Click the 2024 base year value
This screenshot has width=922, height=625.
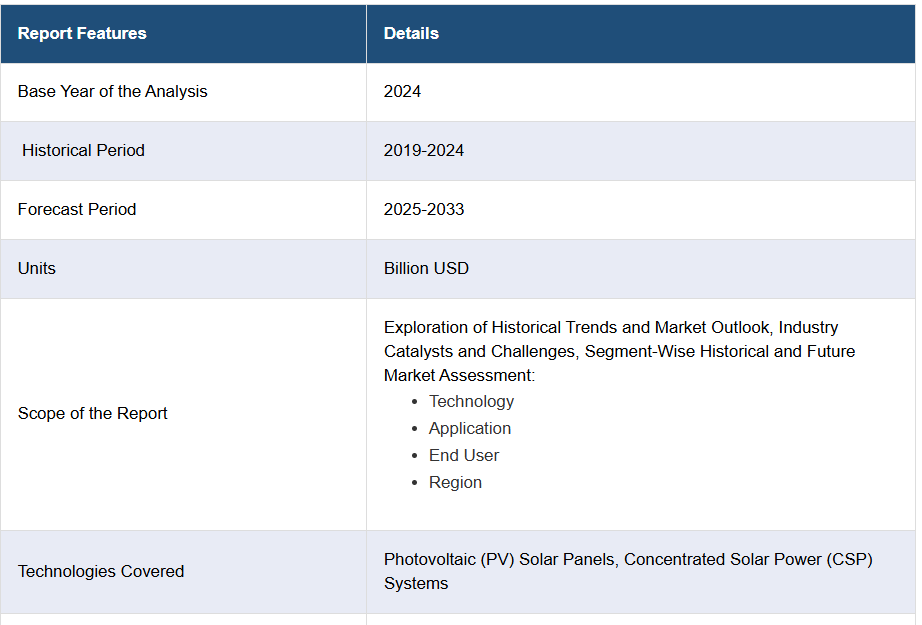coord(402,91)
